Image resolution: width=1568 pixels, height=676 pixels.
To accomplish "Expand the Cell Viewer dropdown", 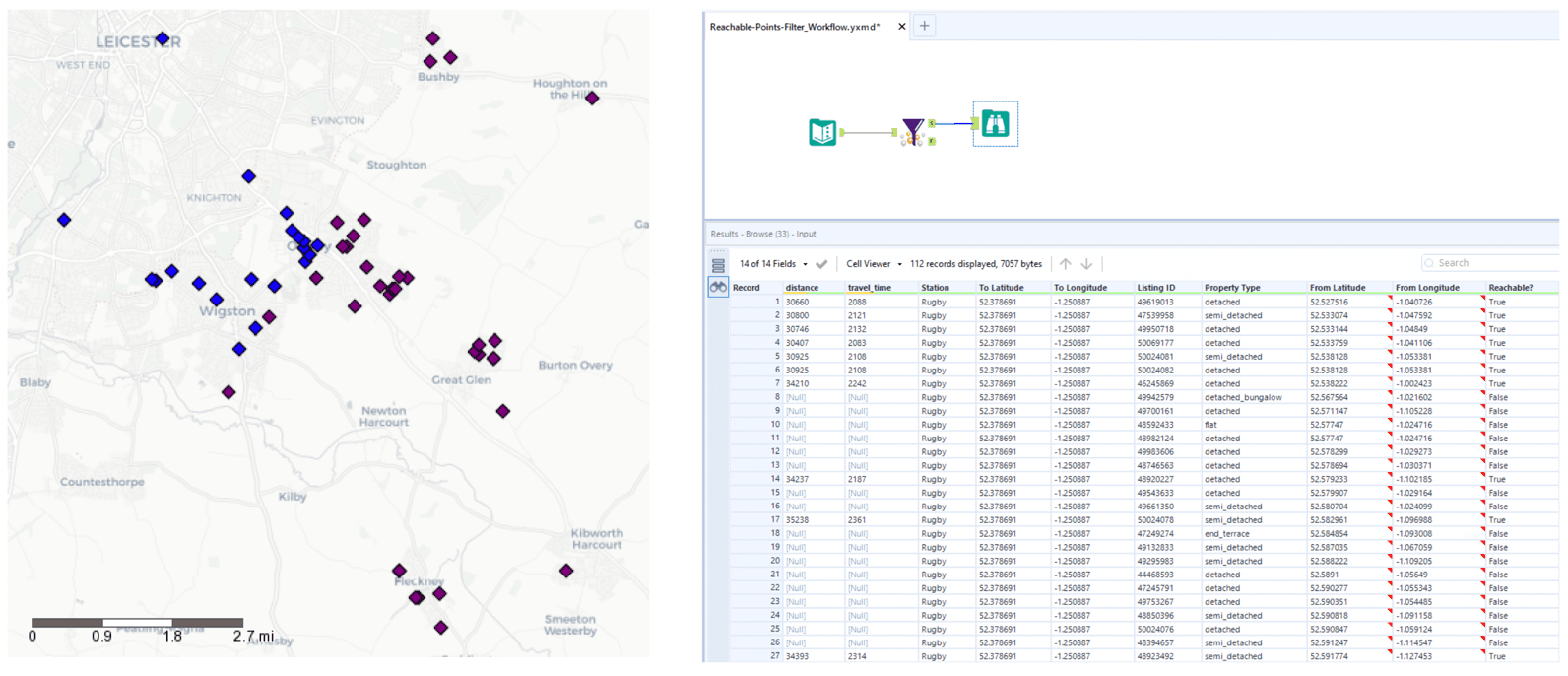I will tap(874, 264).
